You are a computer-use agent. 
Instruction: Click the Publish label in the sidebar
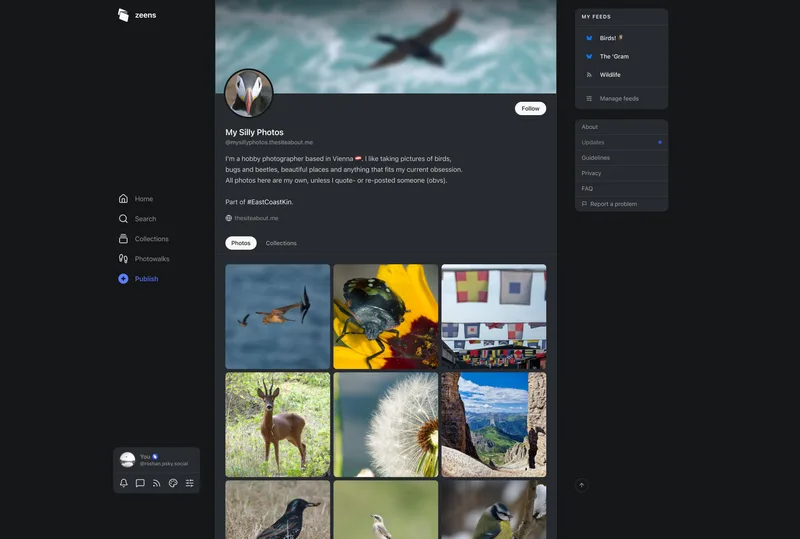tap(146, 279)
